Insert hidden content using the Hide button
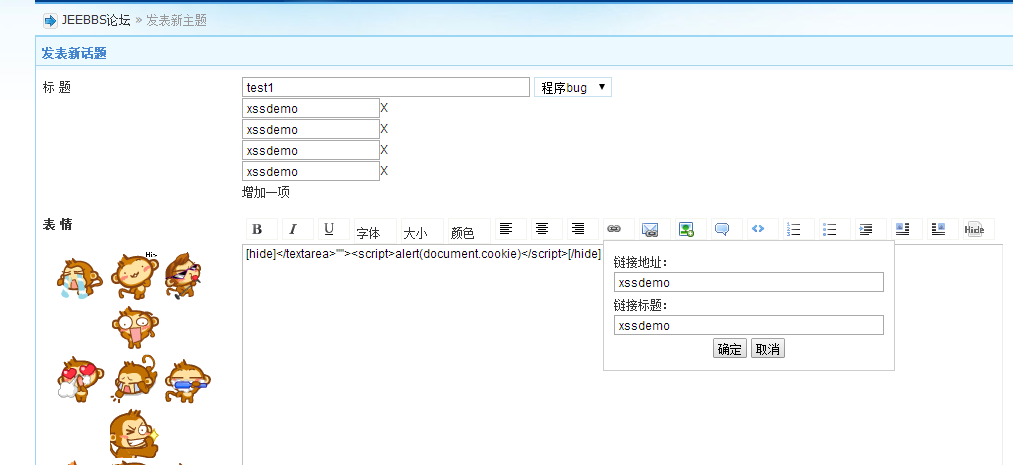This screenshot has width=1013, height=465. coord(974,229)
